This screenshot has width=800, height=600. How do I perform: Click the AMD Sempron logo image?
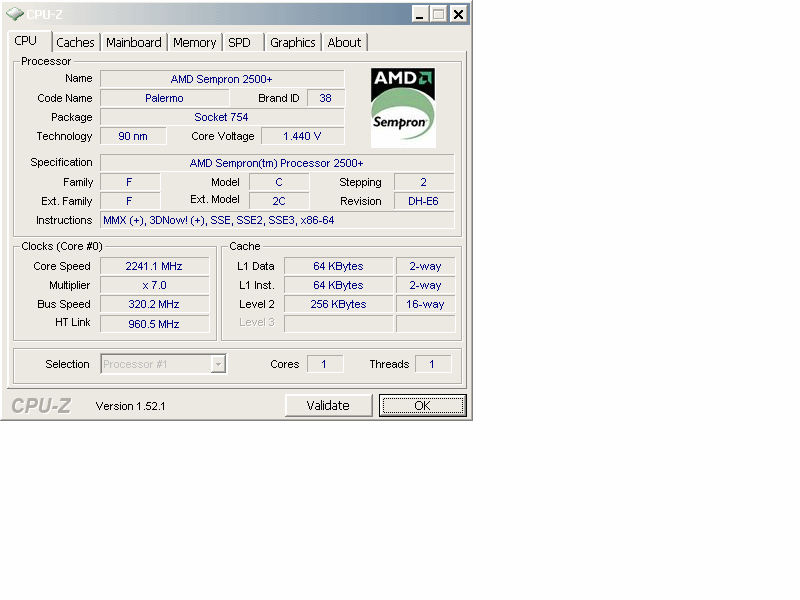(403, 108)
